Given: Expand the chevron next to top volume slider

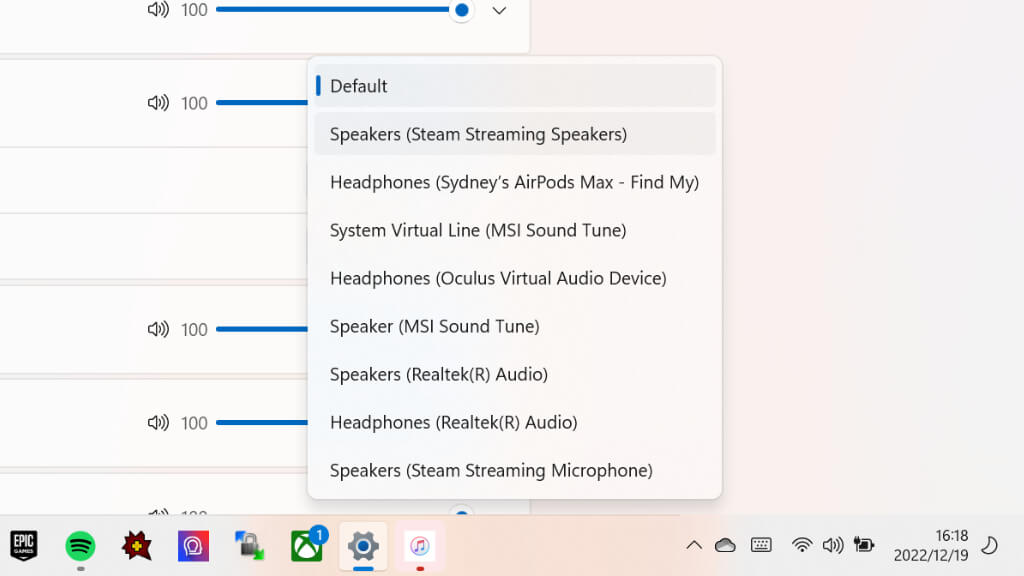Looking at the screenshot, I should (499, 11).
